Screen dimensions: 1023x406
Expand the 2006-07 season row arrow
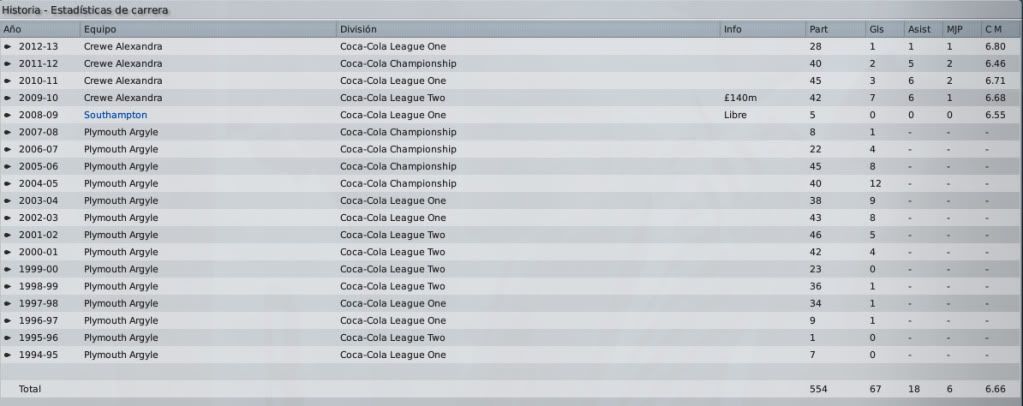pyautogui.click(x=8, y=149)
